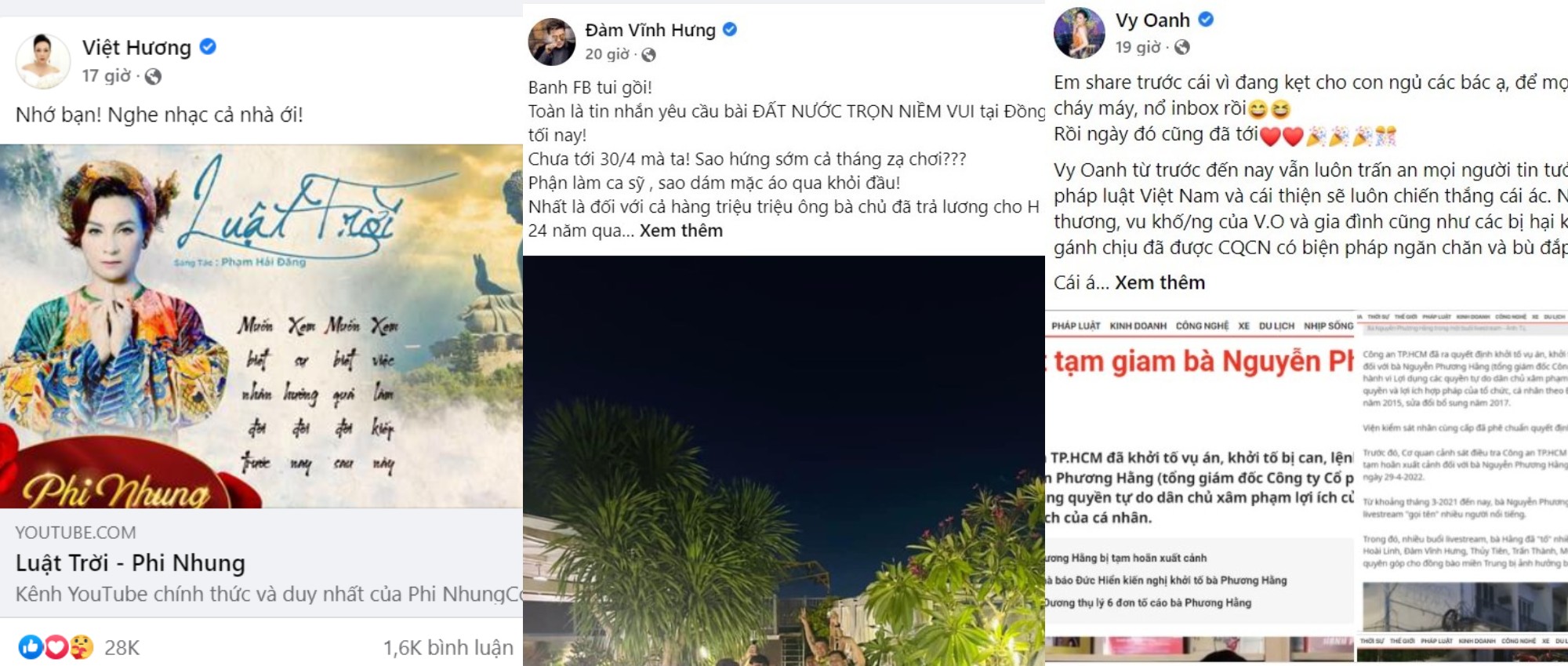Expand Đàm Vĩnh Hưng's post with Xem thêm
The width and height of the screenshot is (1568, 666).
681,231
